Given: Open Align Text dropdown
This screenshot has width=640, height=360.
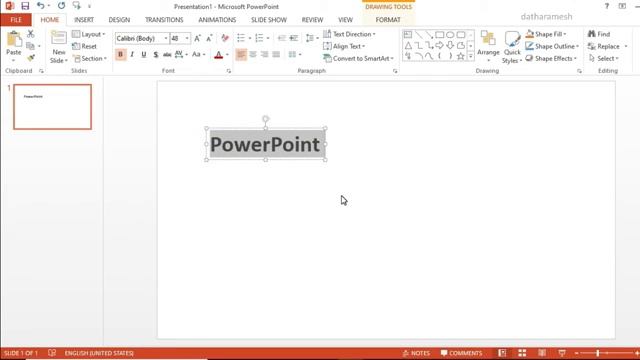Looking at the screenshot, I should click(344, 47).
